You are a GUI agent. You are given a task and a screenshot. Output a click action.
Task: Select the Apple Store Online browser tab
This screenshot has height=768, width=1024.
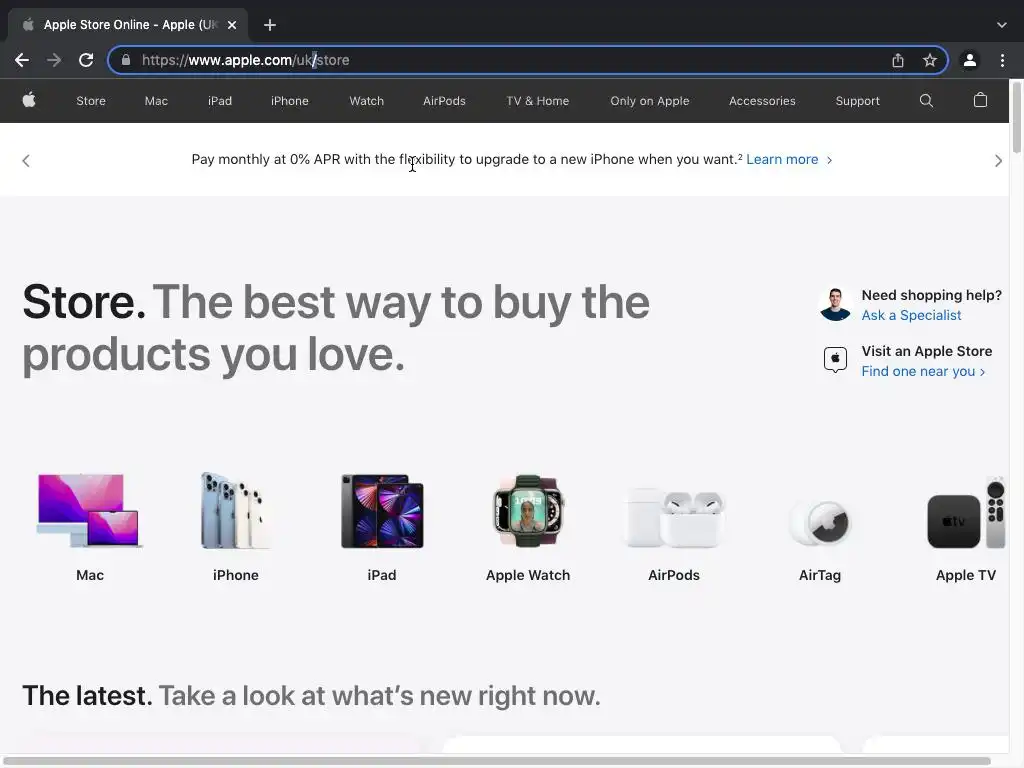coord(127,25)
